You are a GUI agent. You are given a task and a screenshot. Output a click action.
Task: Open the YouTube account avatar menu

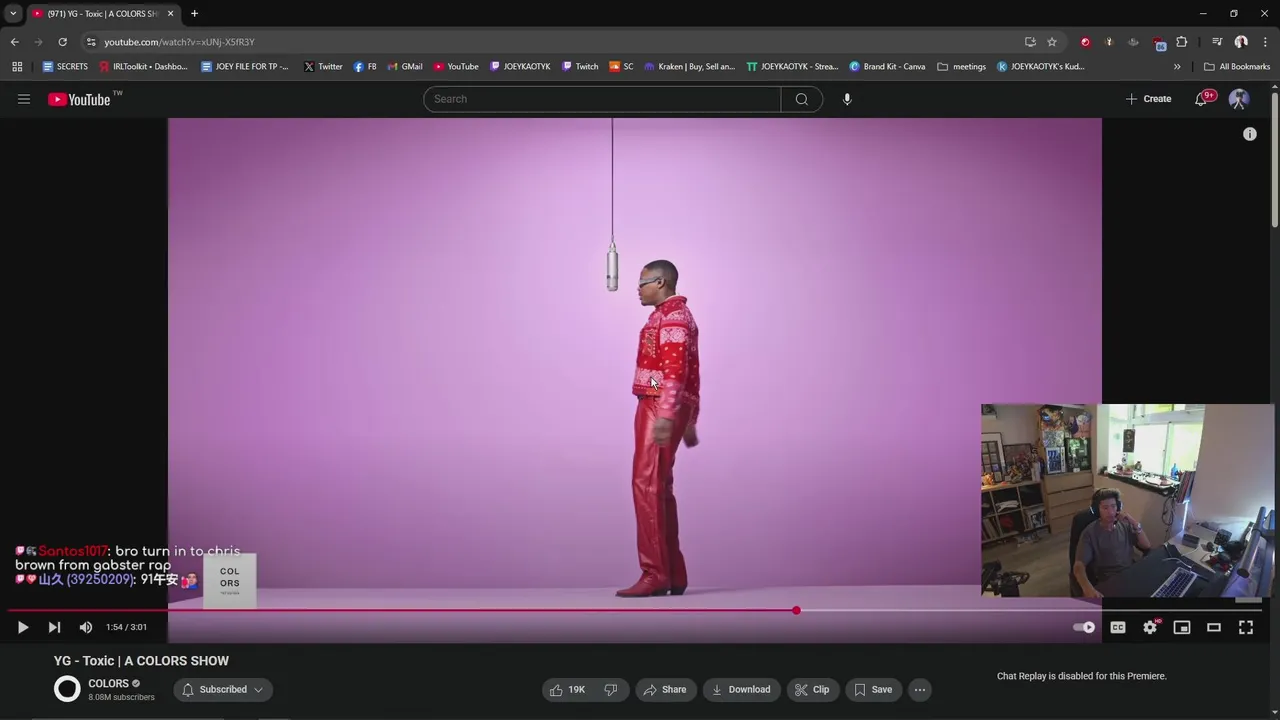pyautogui.click(x=1239, y=99)
